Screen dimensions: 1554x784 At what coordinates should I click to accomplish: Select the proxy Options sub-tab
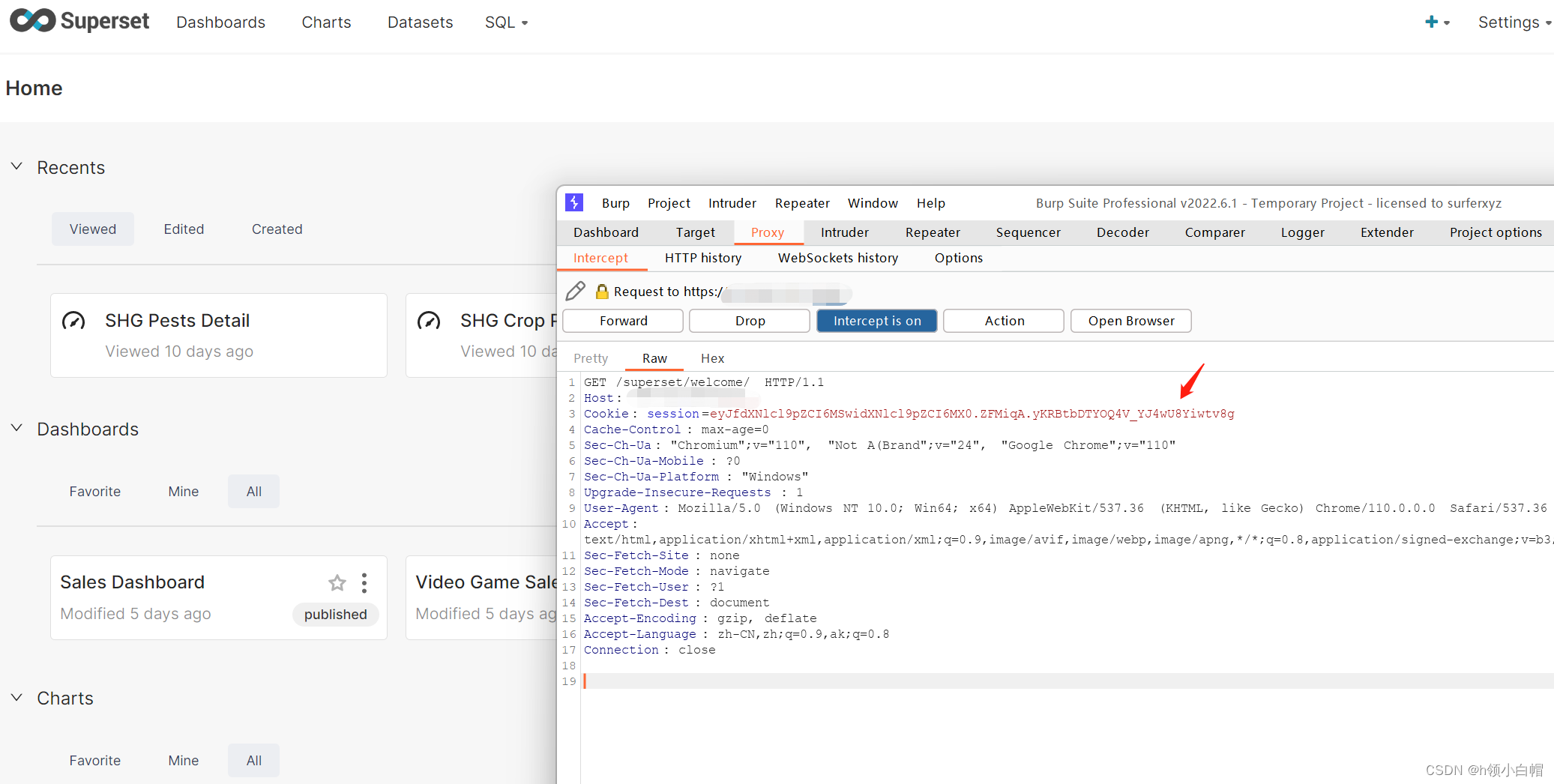[959, 258]
